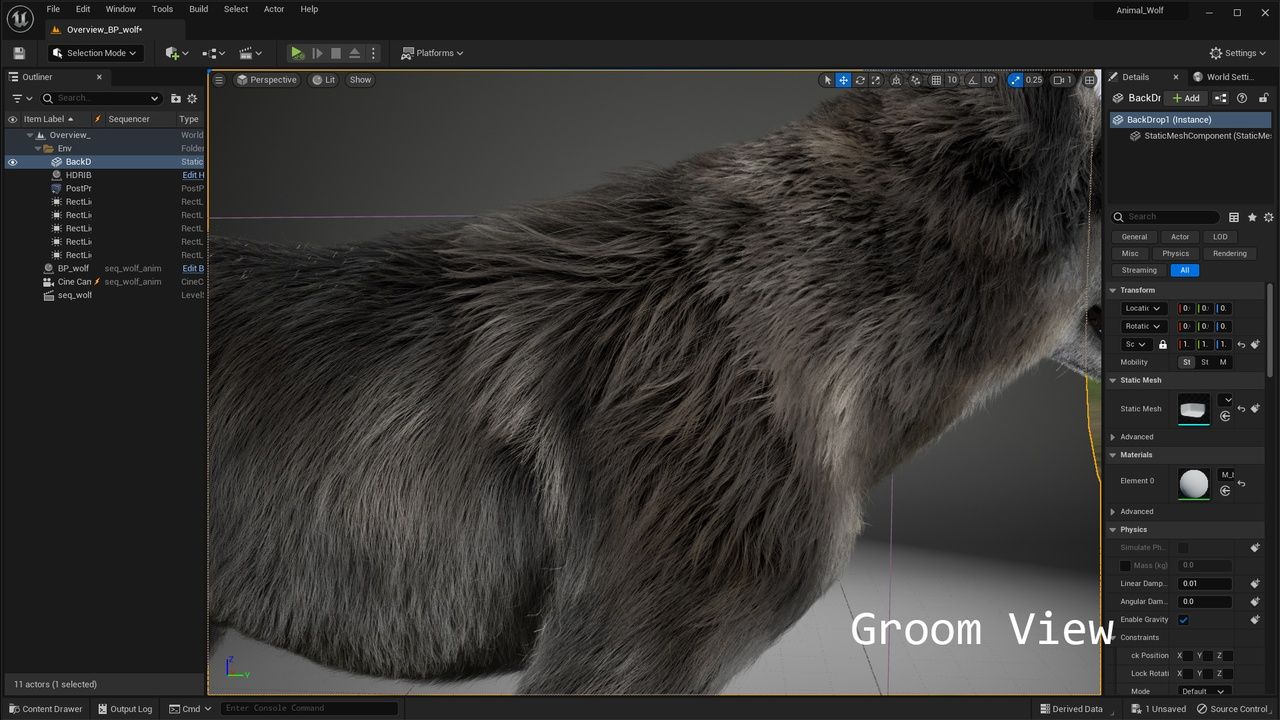Viewport: 1280px width, 720px height.
Task: Collapse the Transform section
Action: tap(1113, 290)
